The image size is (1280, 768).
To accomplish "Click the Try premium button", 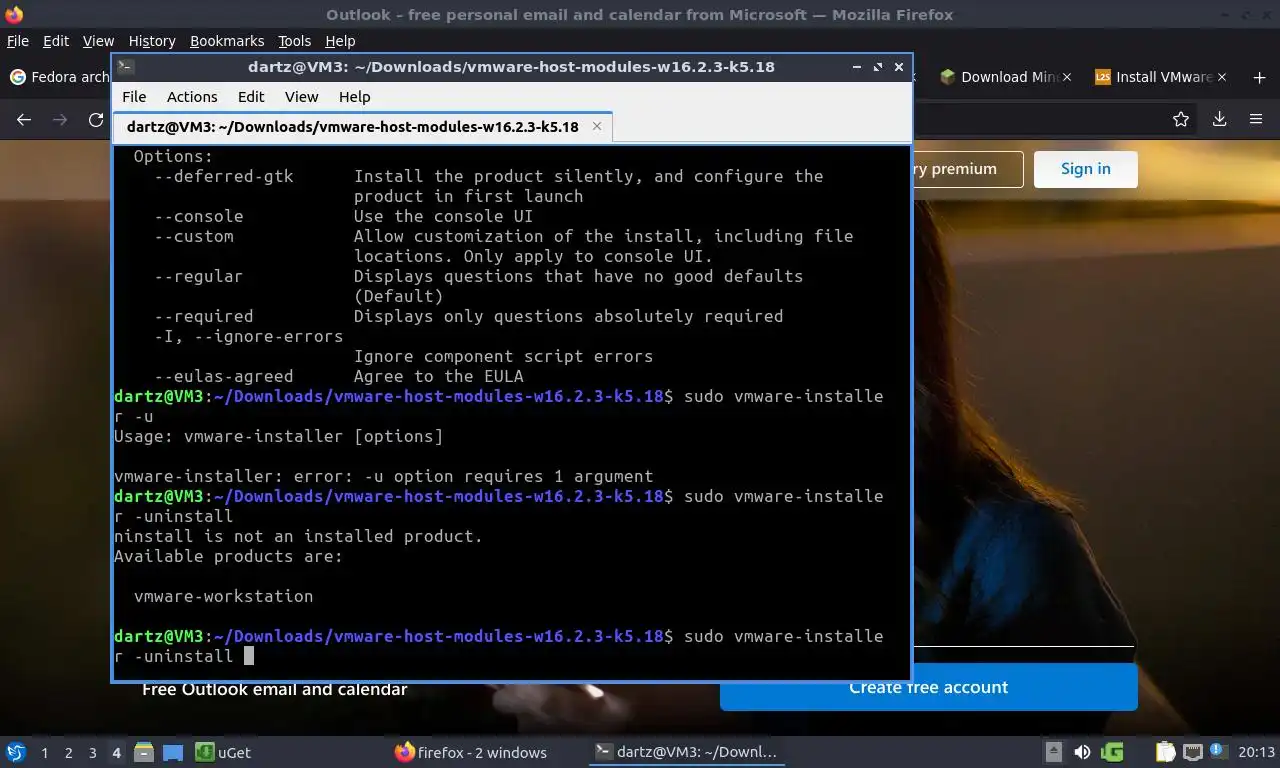I will (x=966, y=169).
